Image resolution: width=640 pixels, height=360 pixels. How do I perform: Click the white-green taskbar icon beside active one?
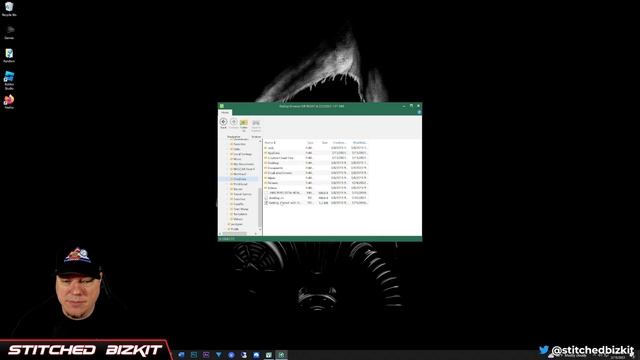pos(269,355)
